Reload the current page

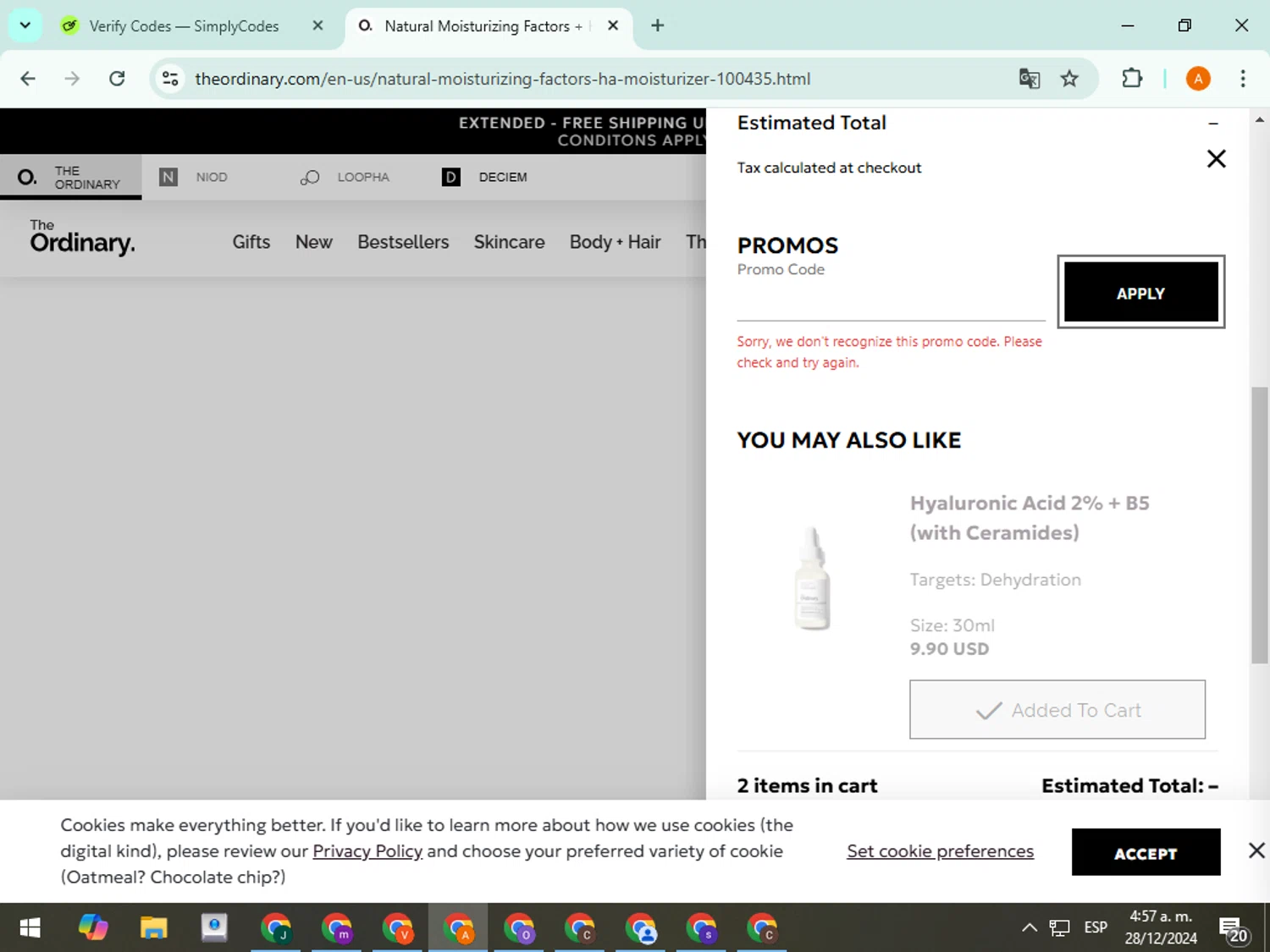click(117, 79)
